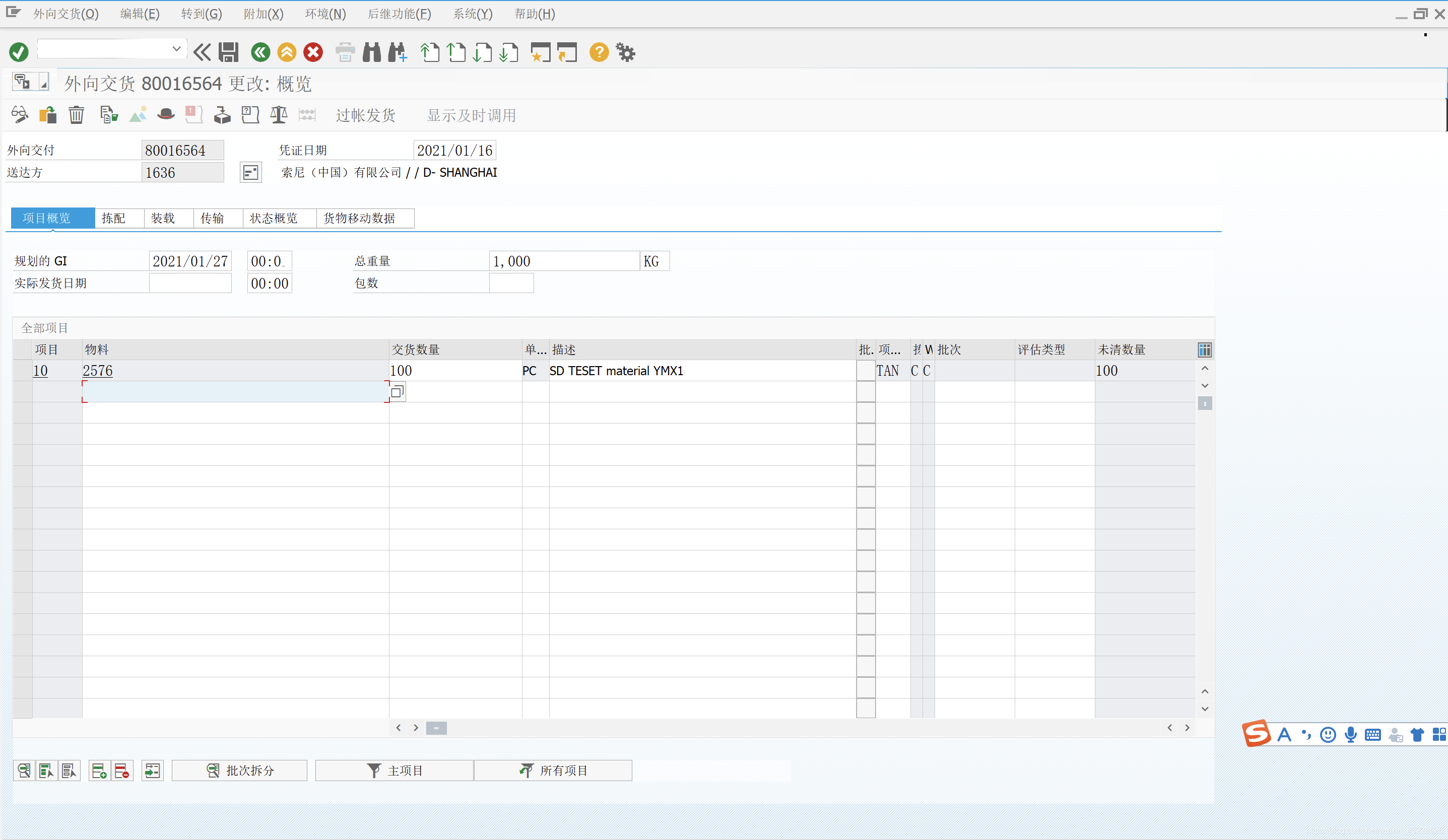Click the yellow Help question mark icon
The width and height of the screenshot is (1448, 840).
pyautogui.click(x=599, y=52)
